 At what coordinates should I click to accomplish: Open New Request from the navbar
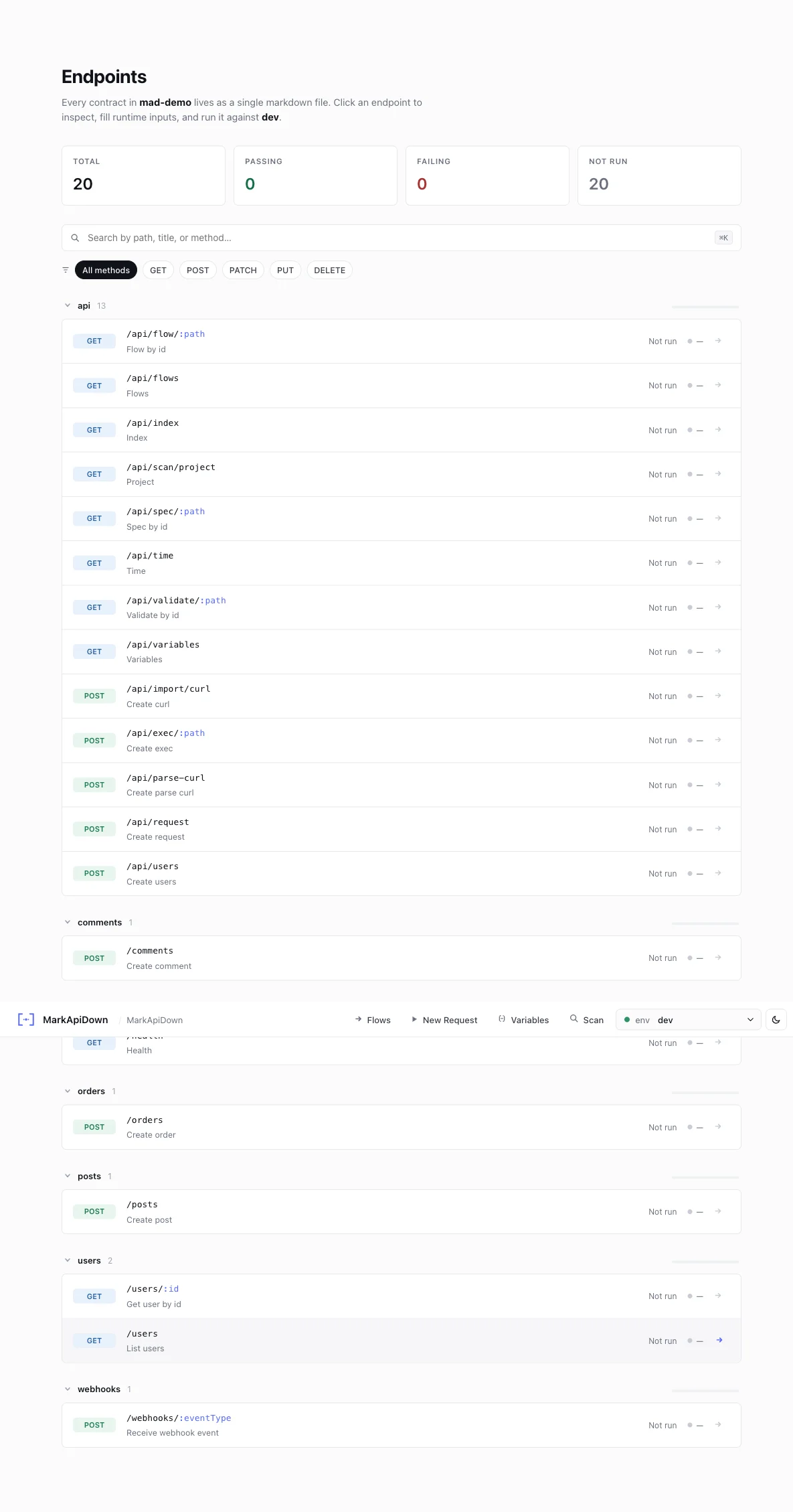(444, 1020)
